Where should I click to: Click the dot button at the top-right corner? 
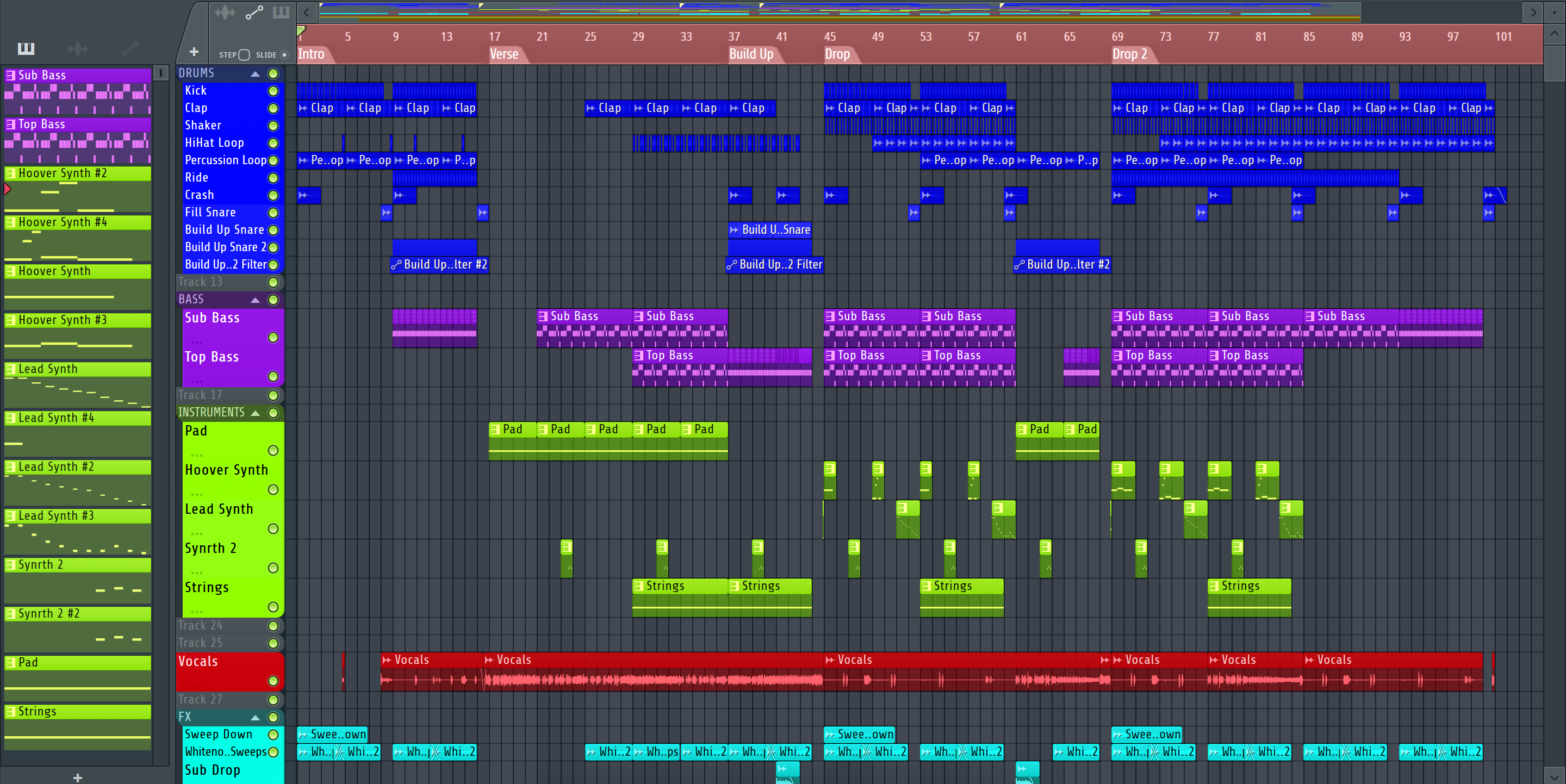tap(1555, 12)
